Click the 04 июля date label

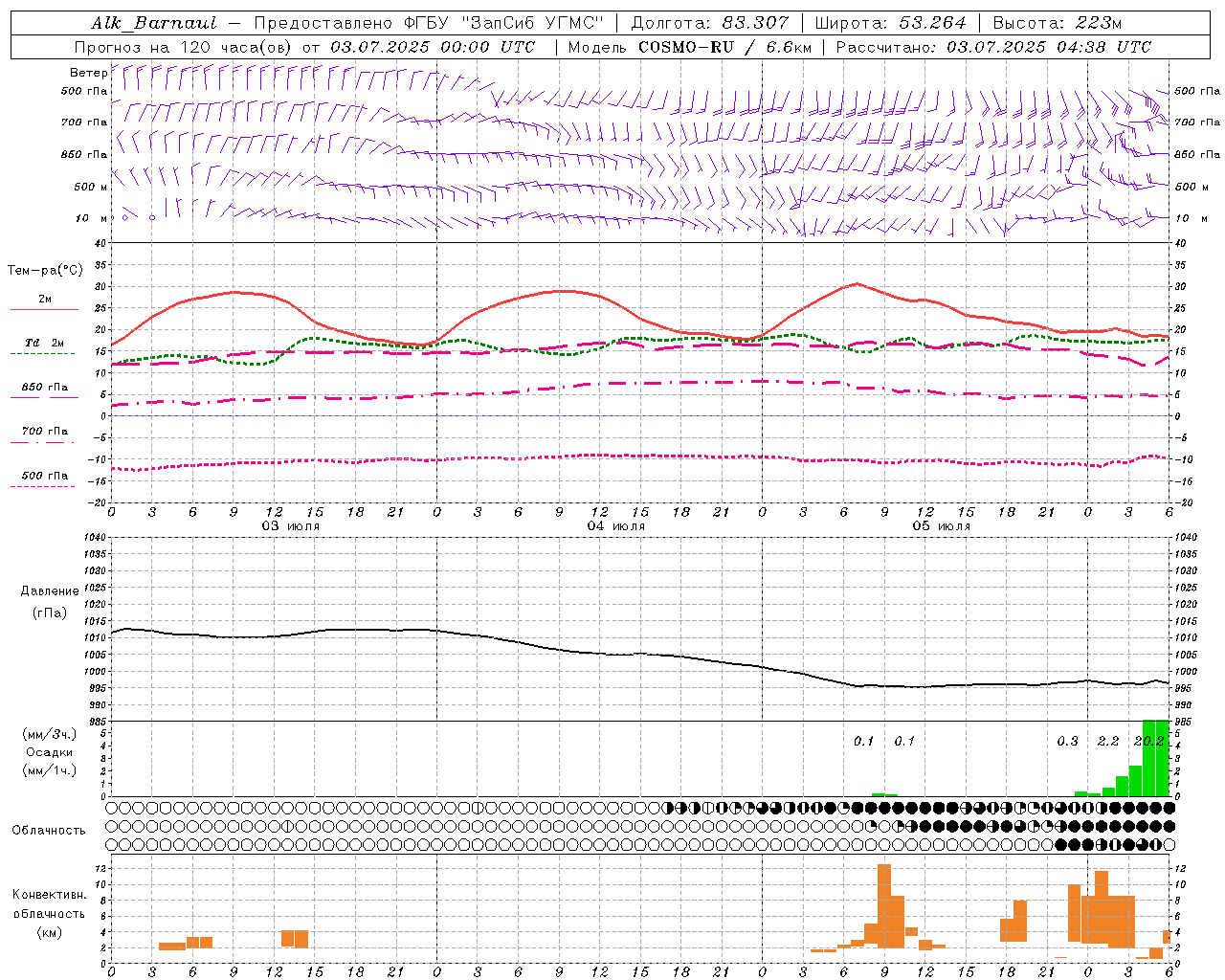616,526
